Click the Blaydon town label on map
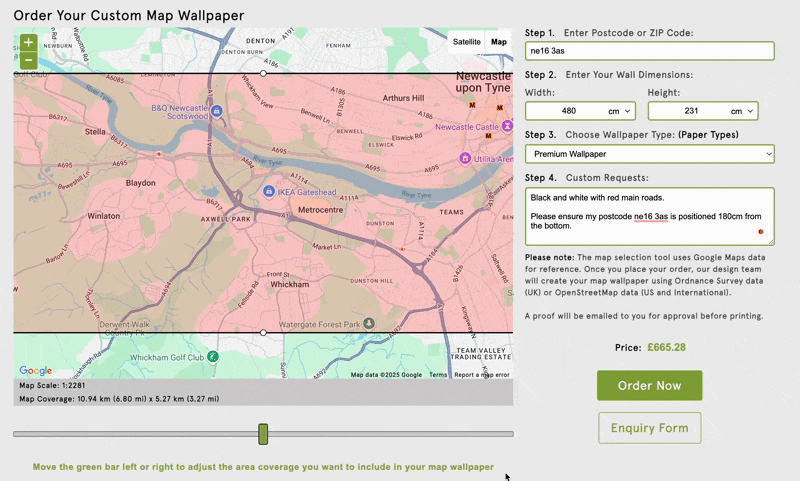Image resolution: width=800 pixels, height=481 pixels. [x=140, y=183]
